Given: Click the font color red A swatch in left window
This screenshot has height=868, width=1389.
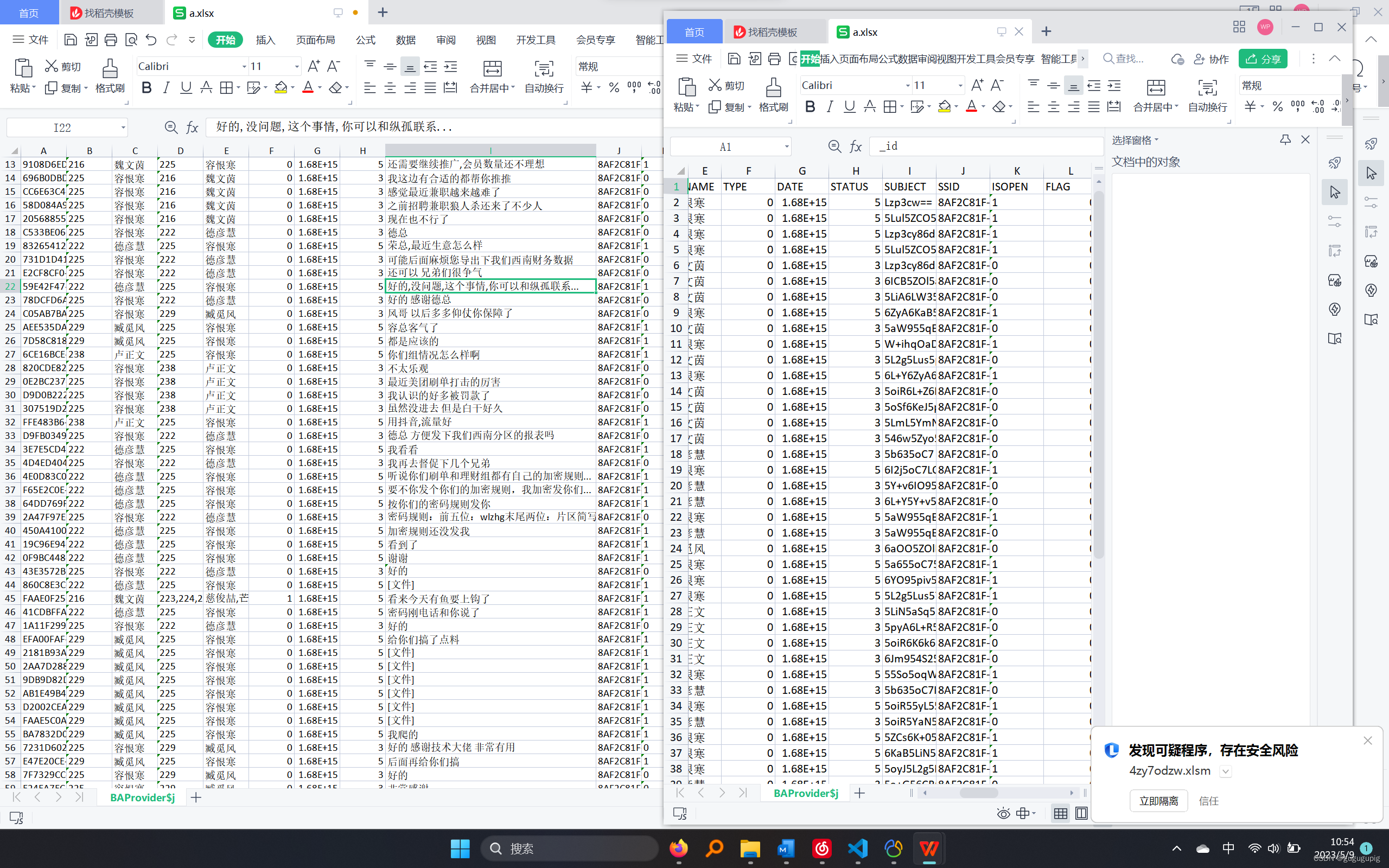Looking at the screenshot, I should (x=308, y=88).
